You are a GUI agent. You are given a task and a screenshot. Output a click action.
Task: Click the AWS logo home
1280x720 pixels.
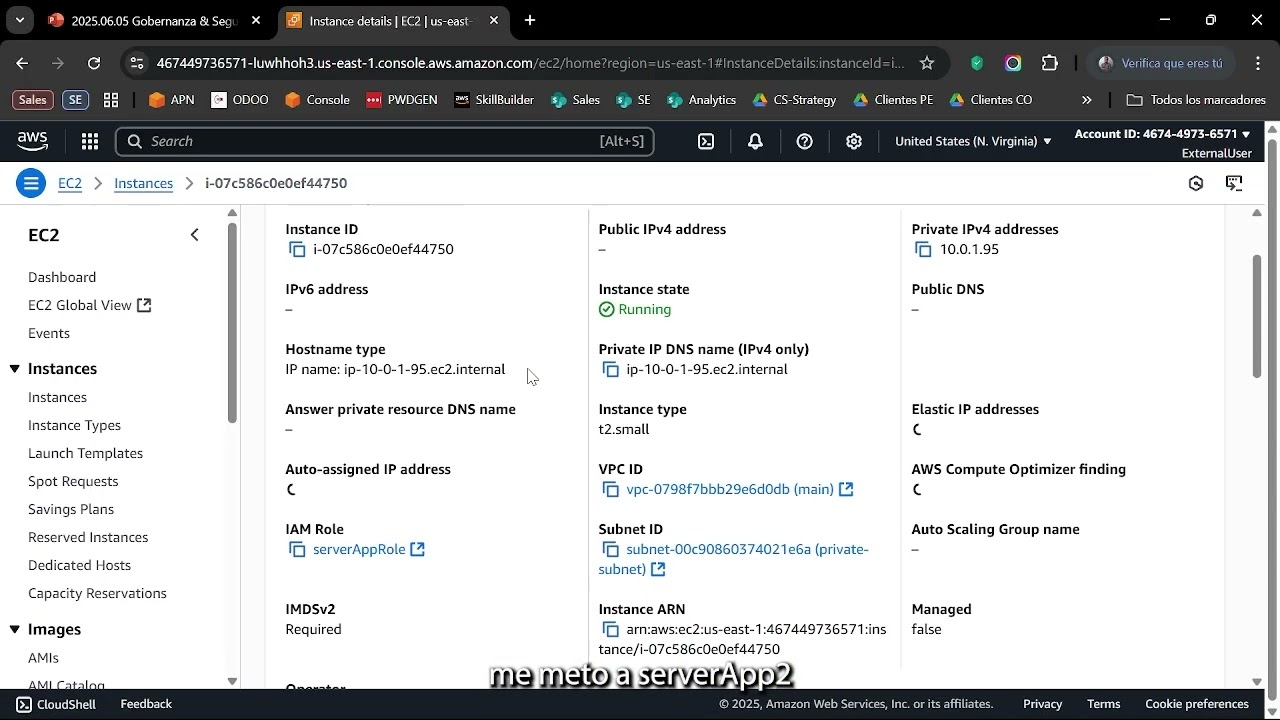click(x=32, y=141)
